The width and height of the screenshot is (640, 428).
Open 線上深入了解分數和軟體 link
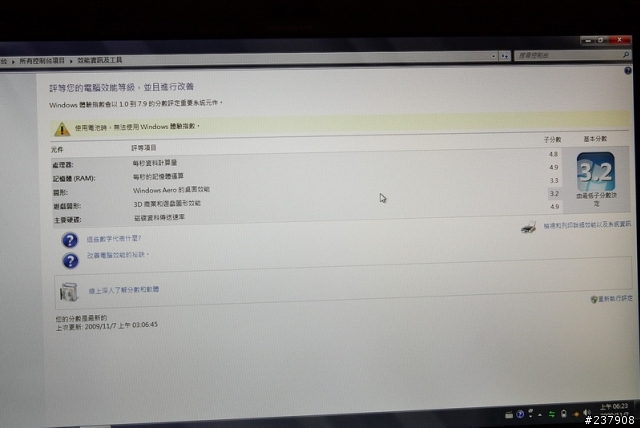coord(124,290)
